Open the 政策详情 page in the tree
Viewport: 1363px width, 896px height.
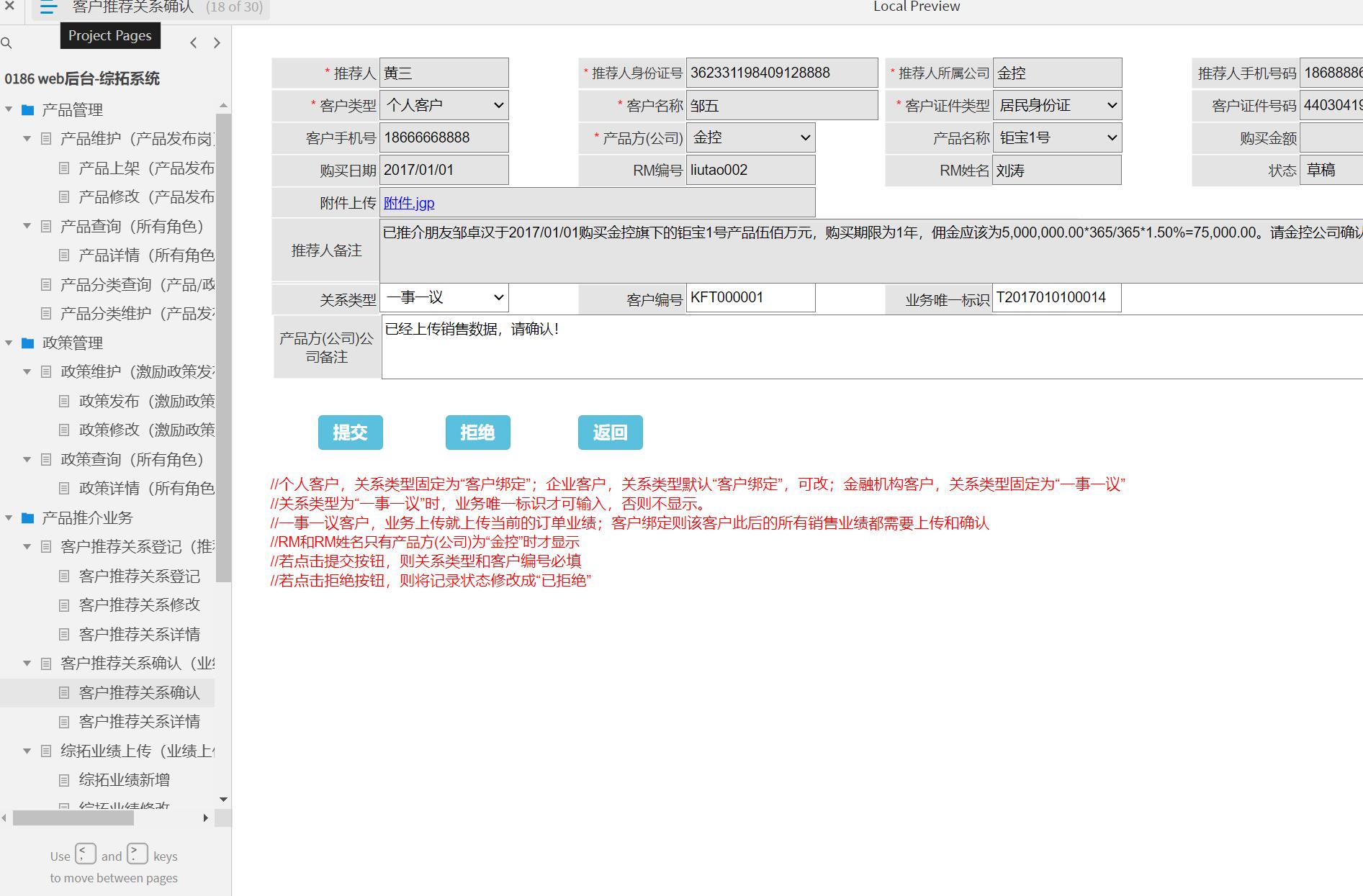[146, 489]
